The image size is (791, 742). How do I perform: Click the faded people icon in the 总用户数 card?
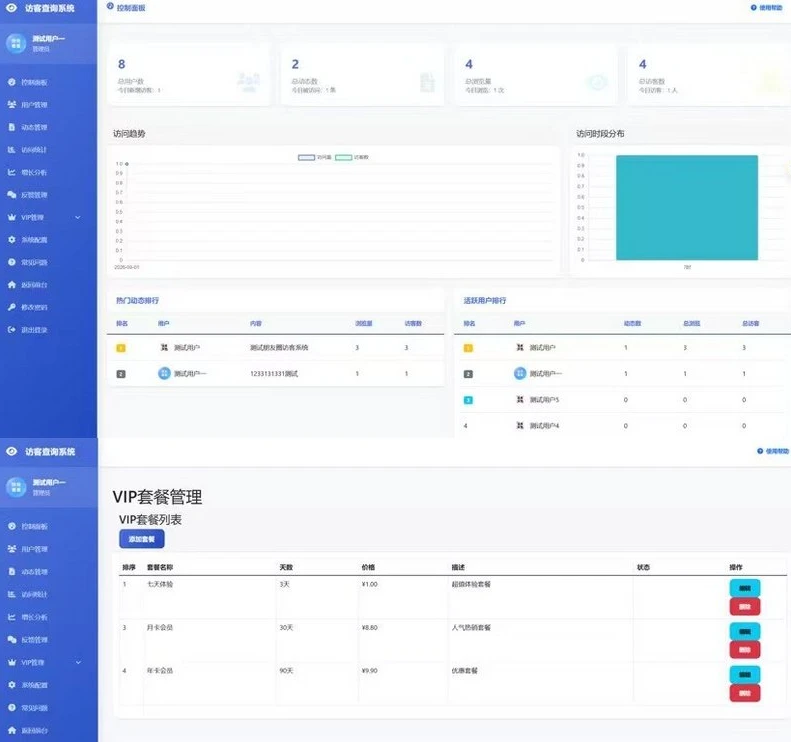pyautogui.click(x=248, y=82)
